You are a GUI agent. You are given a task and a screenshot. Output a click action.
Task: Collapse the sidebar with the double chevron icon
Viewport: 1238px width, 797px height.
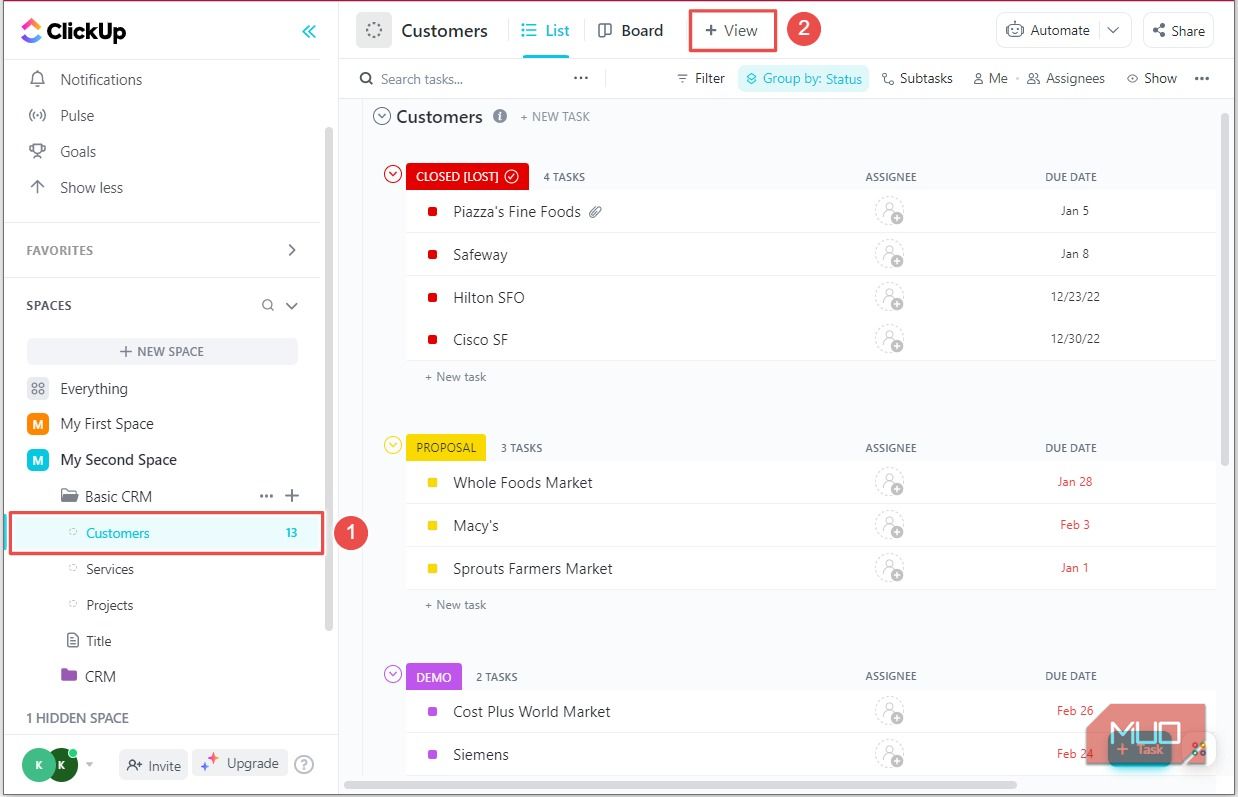(x=309, y=31)
